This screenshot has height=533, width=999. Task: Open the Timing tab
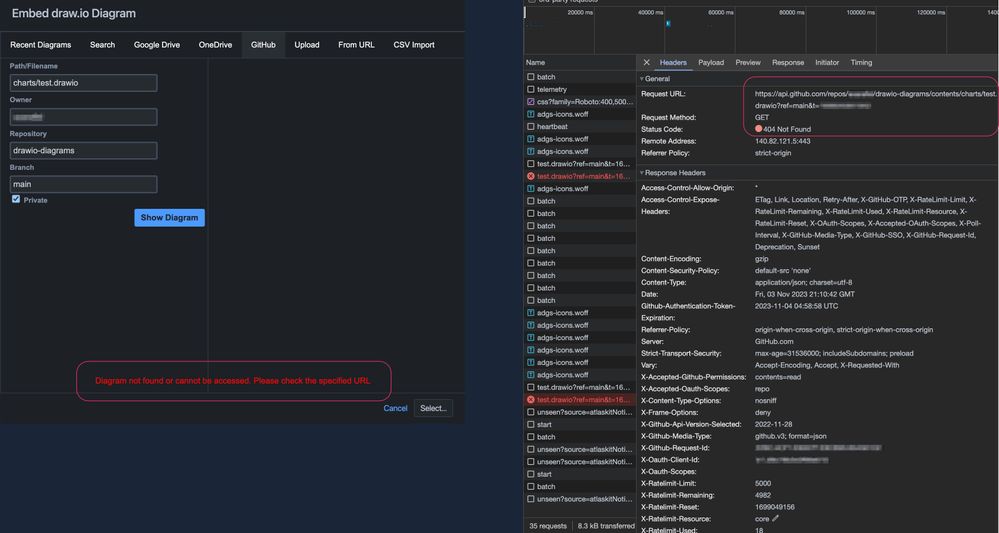coord(861,62)
